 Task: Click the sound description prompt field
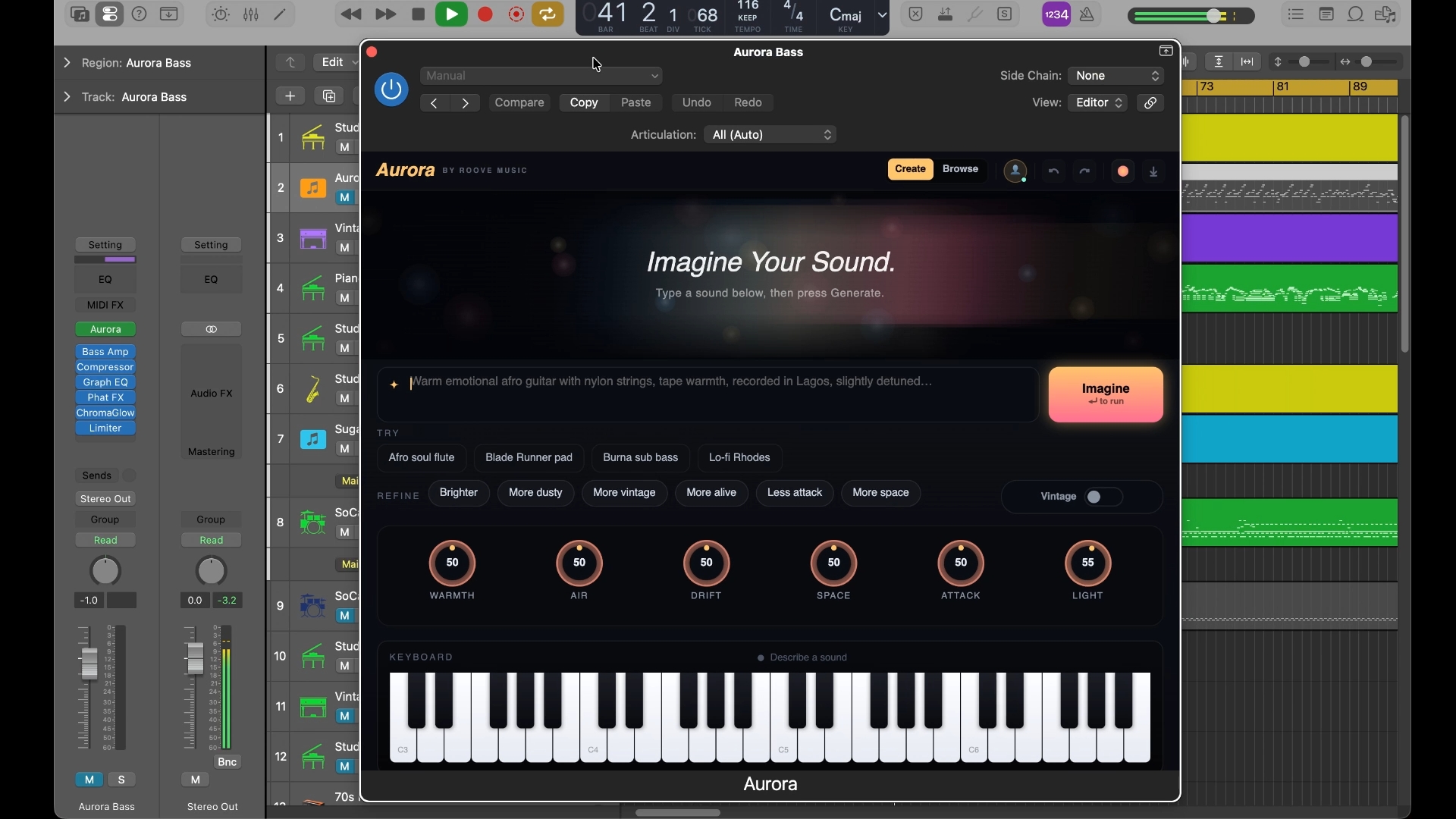708,395
